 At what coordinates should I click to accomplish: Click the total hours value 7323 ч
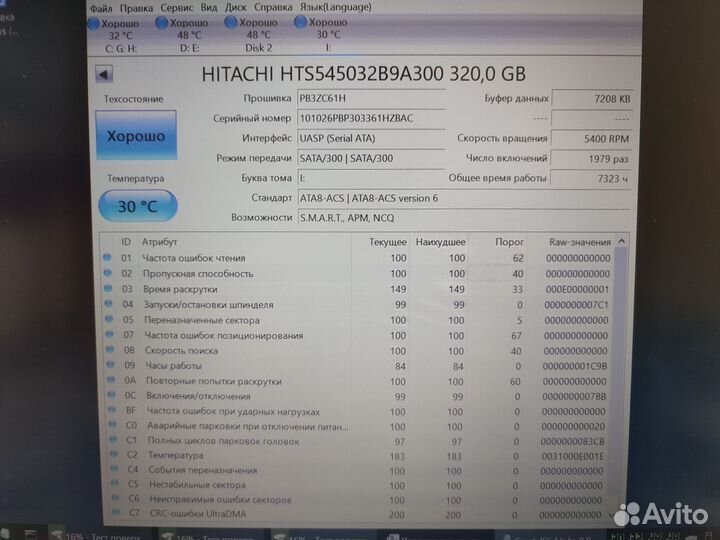(591, 179)
